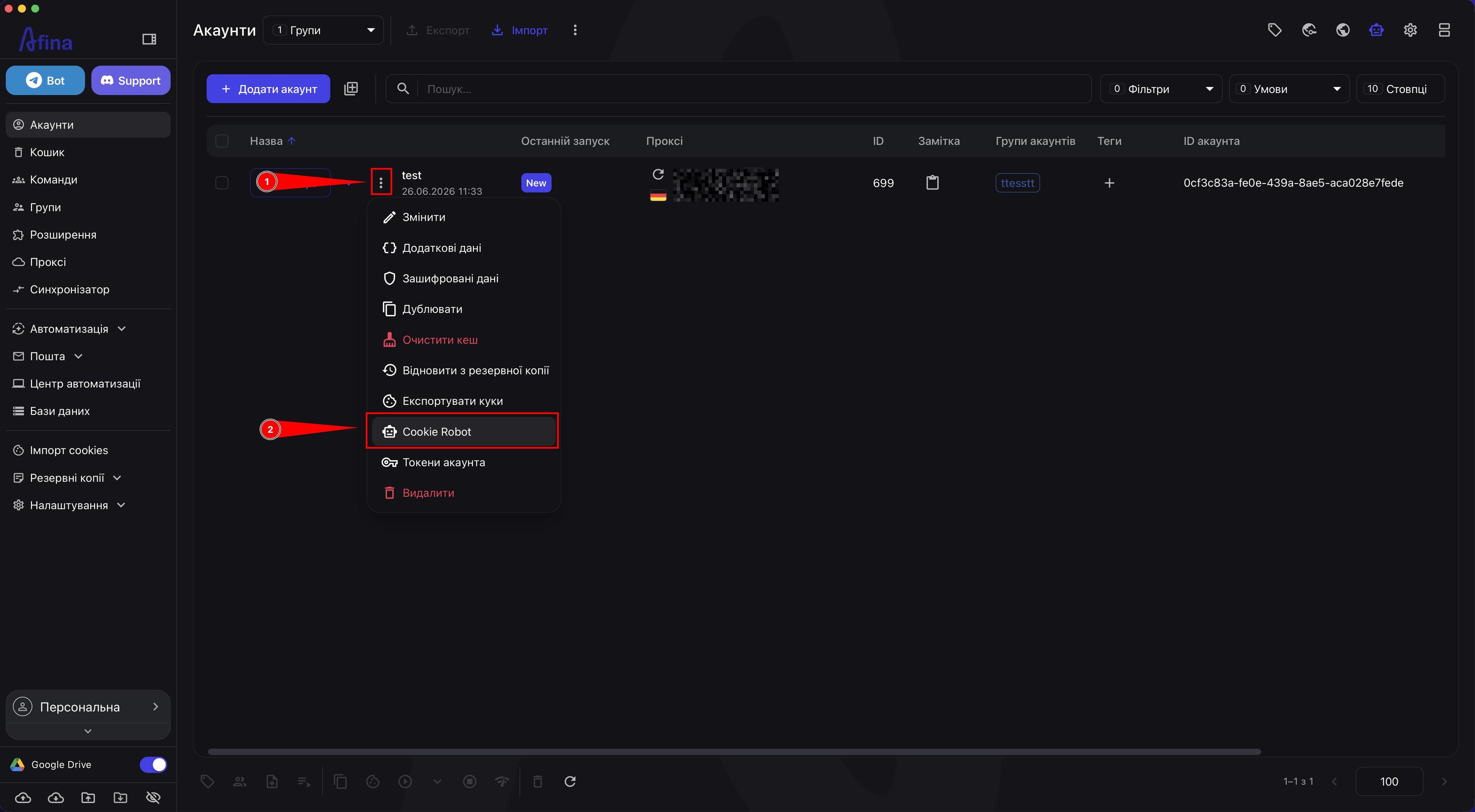The image size is (1475, 812).
Task: Click the folder download icon bottom left
Action: pos(120,798)
